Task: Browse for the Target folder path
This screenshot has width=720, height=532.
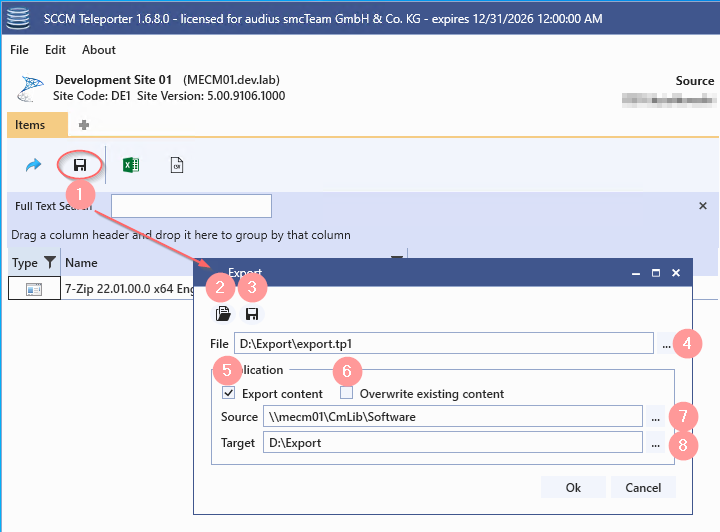Action: tap(655, 442)
